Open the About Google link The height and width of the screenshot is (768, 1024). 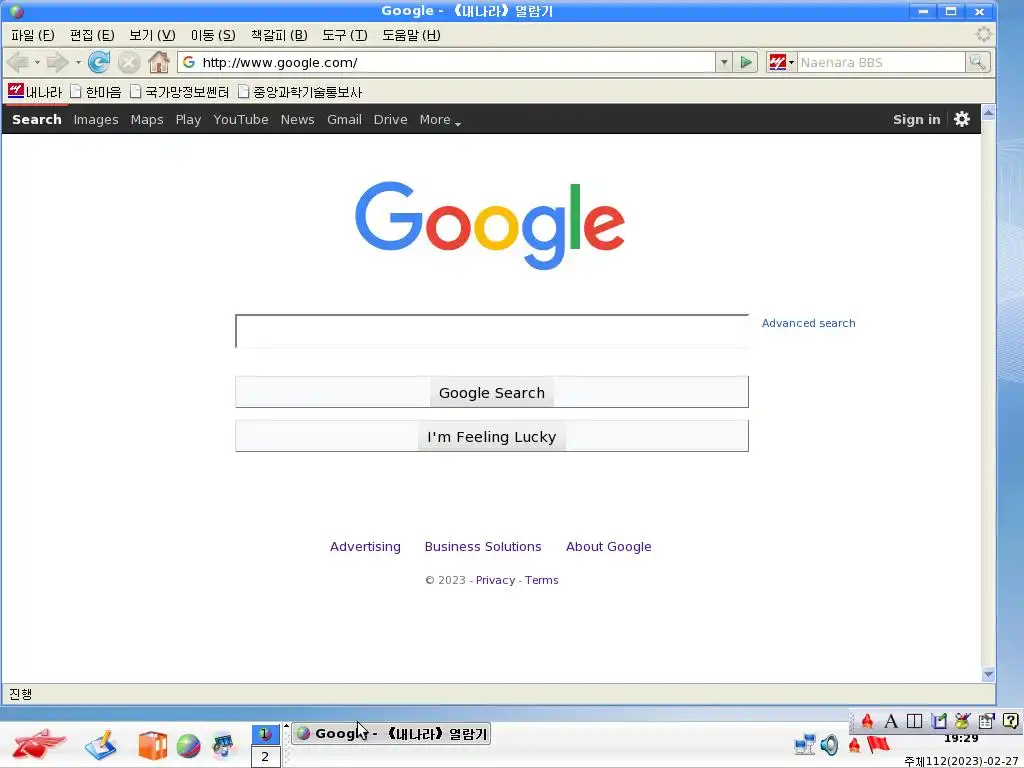pyautogui.click(x=609, y=547)
